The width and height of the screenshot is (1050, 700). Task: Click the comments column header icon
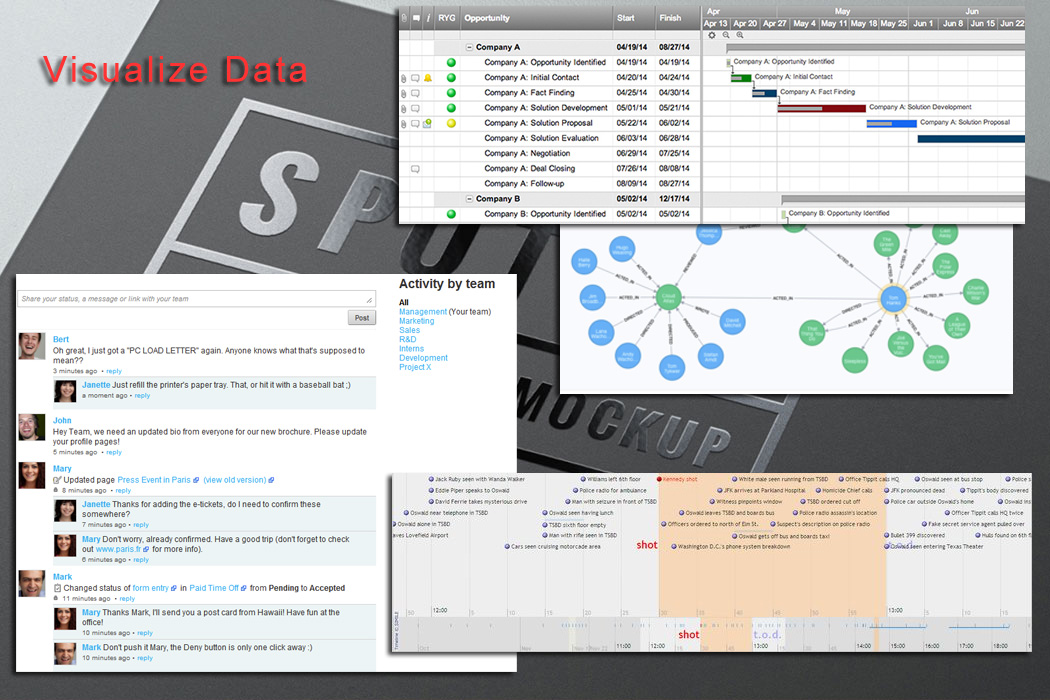(x=416, y=18)
